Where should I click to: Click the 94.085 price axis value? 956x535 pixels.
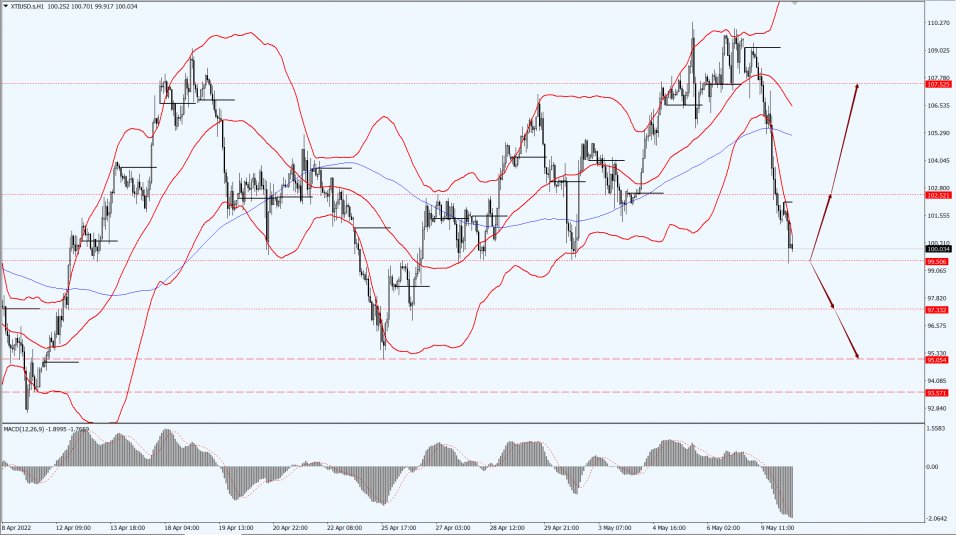(937, 381)
